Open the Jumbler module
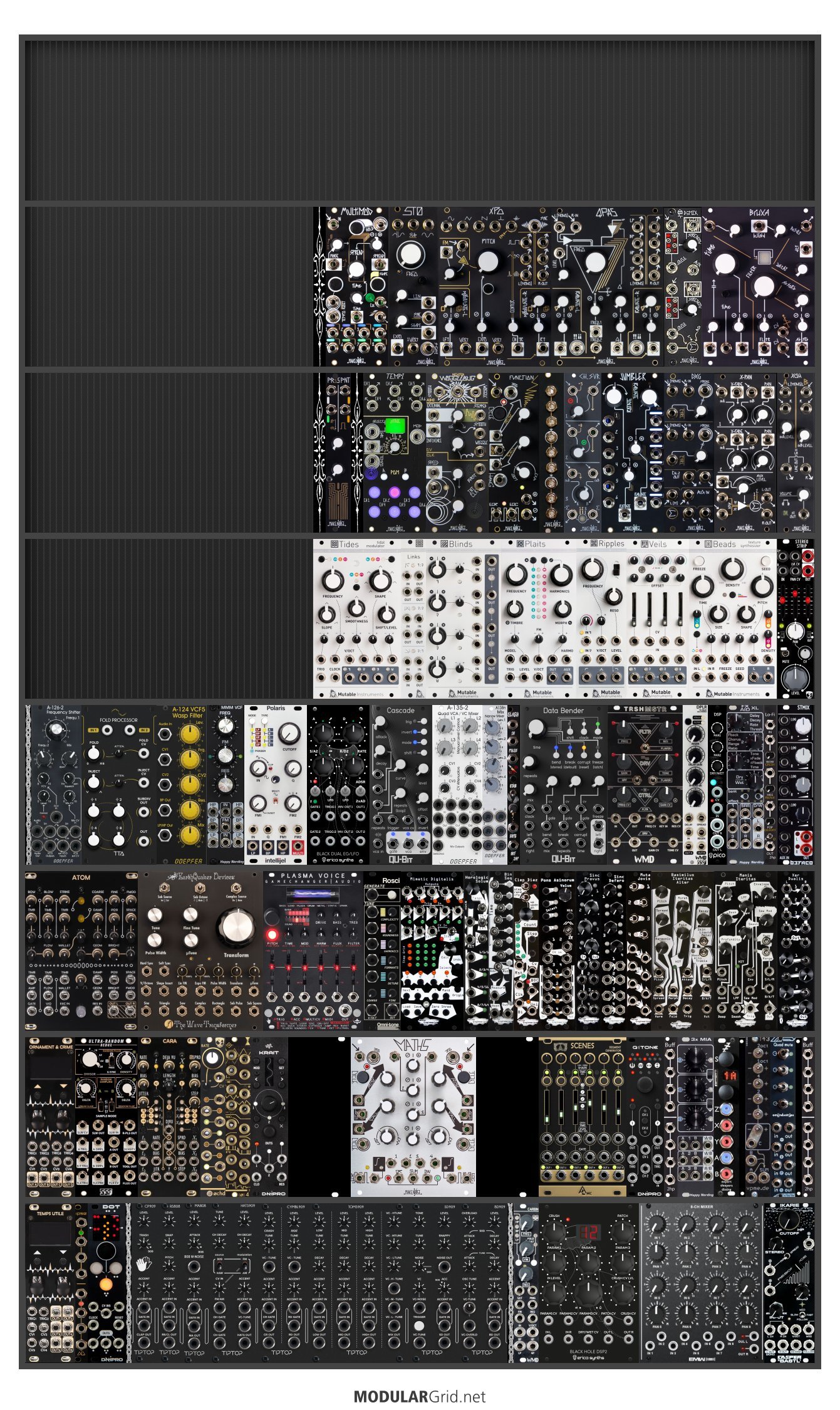 click(x=633, y=452)
